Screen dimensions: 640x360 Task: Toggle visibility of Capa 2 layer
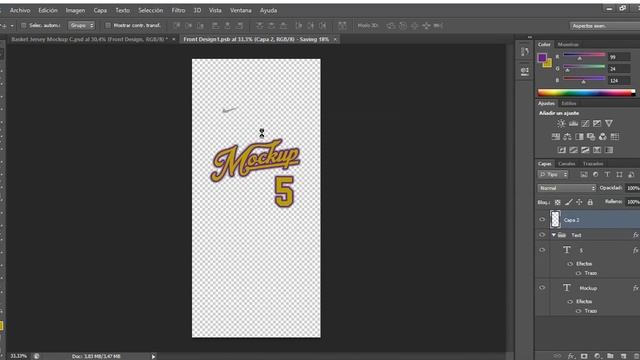point(542,220)
